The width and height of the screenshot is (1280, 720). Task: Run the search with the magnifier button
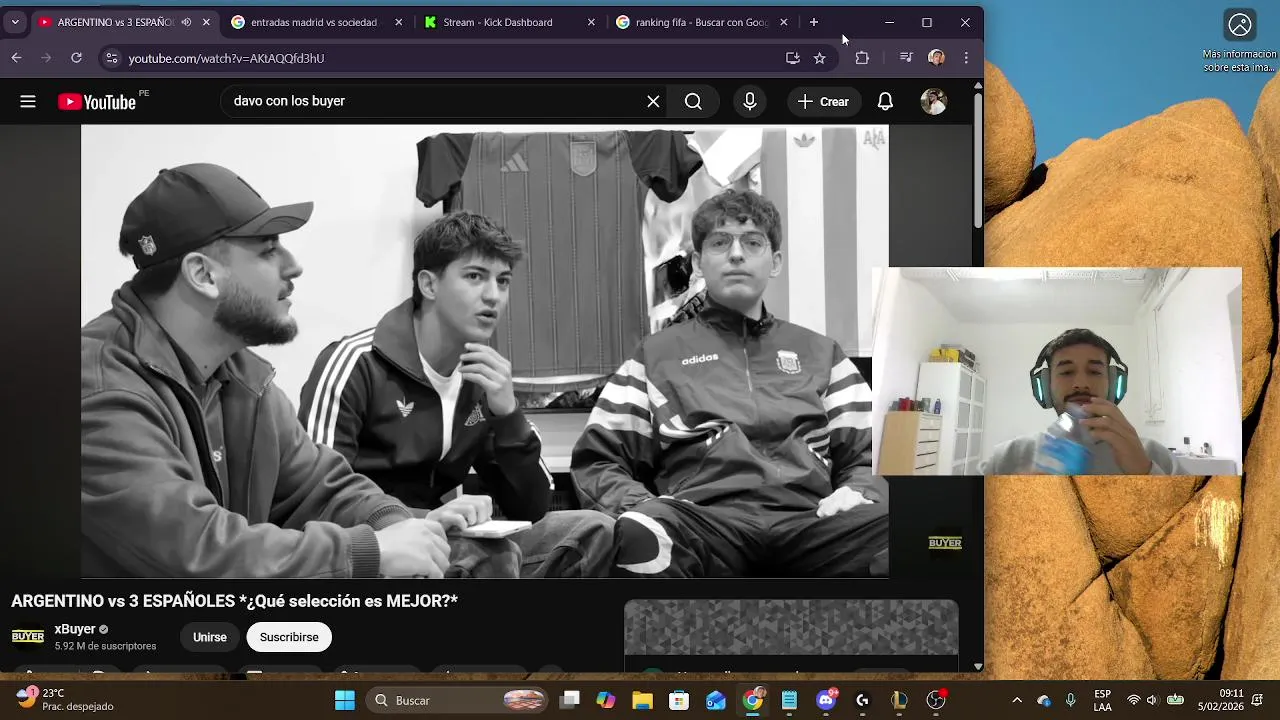[693, 101]
